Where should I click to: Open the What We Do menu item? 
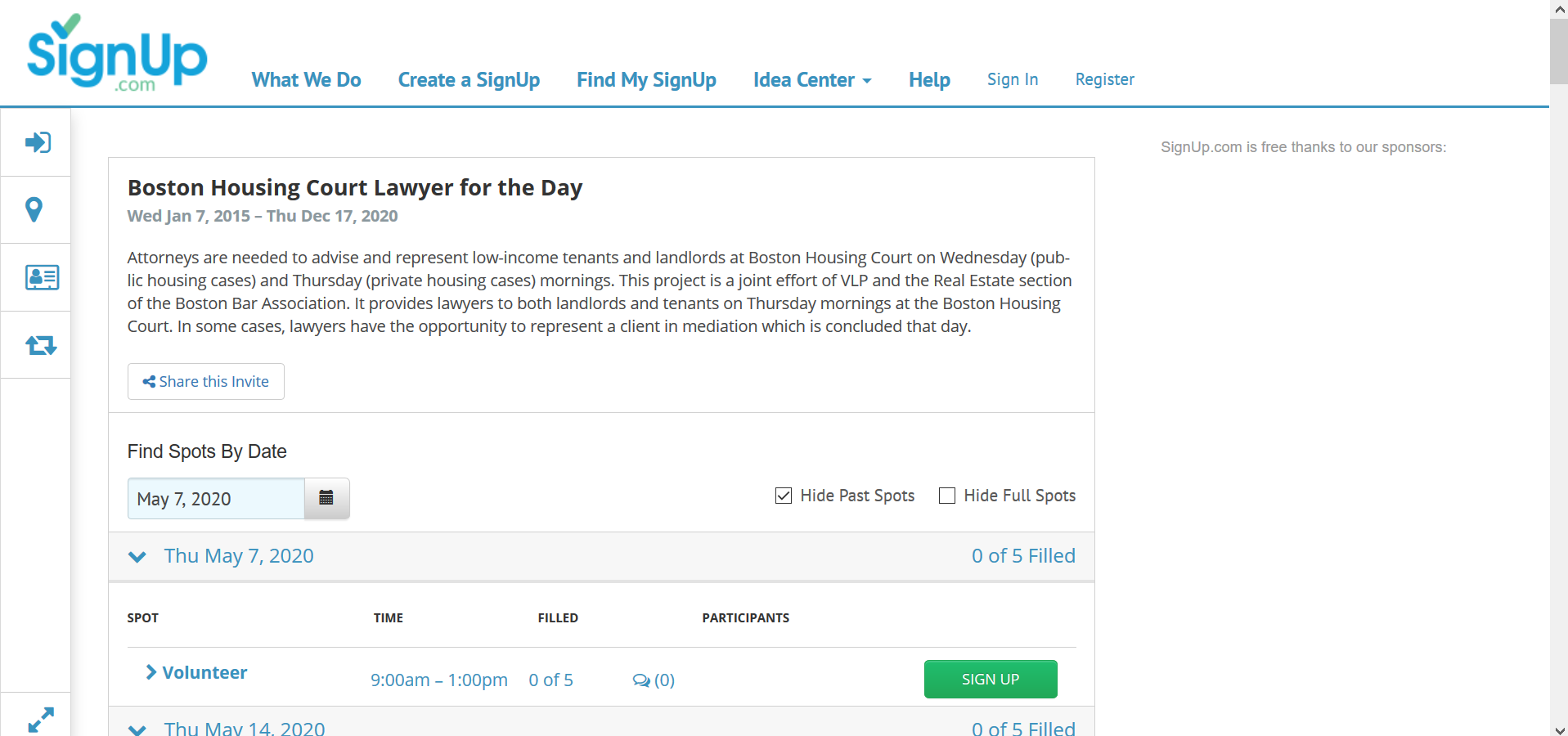click(x=306, y=79)
